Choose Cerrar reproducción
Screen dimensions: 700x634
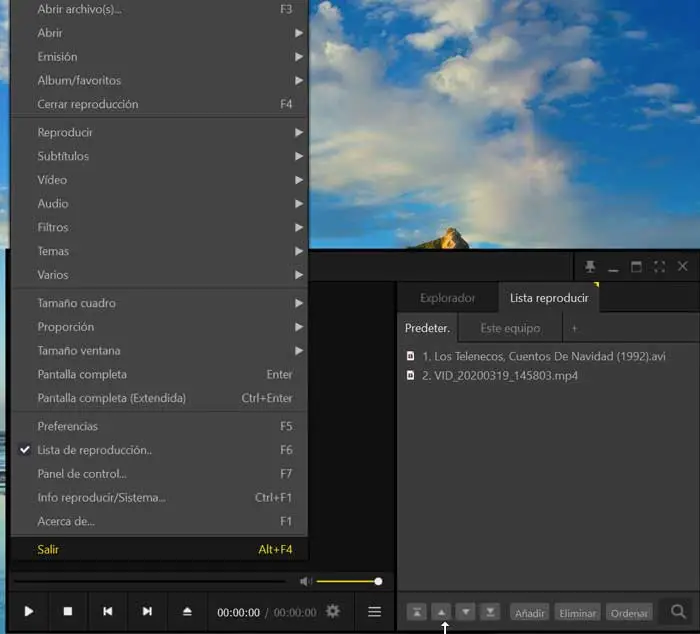[x=159, y=104]
